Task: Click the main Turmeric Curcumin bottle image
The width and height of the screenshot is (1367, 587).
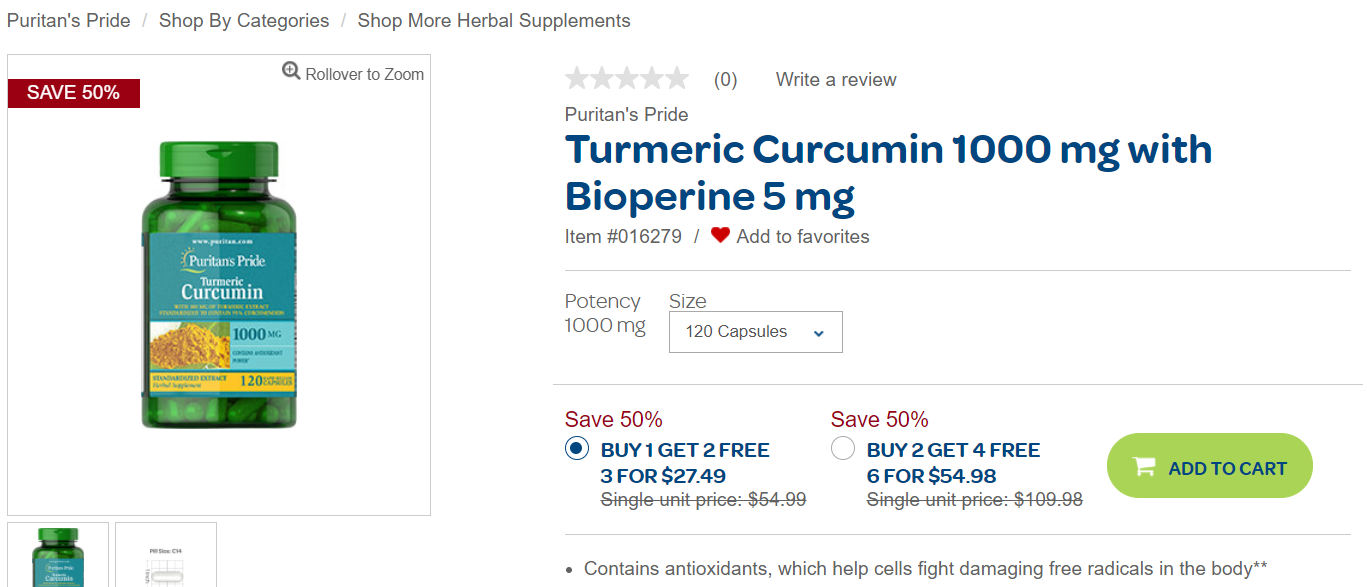Action: click(219, 285)
